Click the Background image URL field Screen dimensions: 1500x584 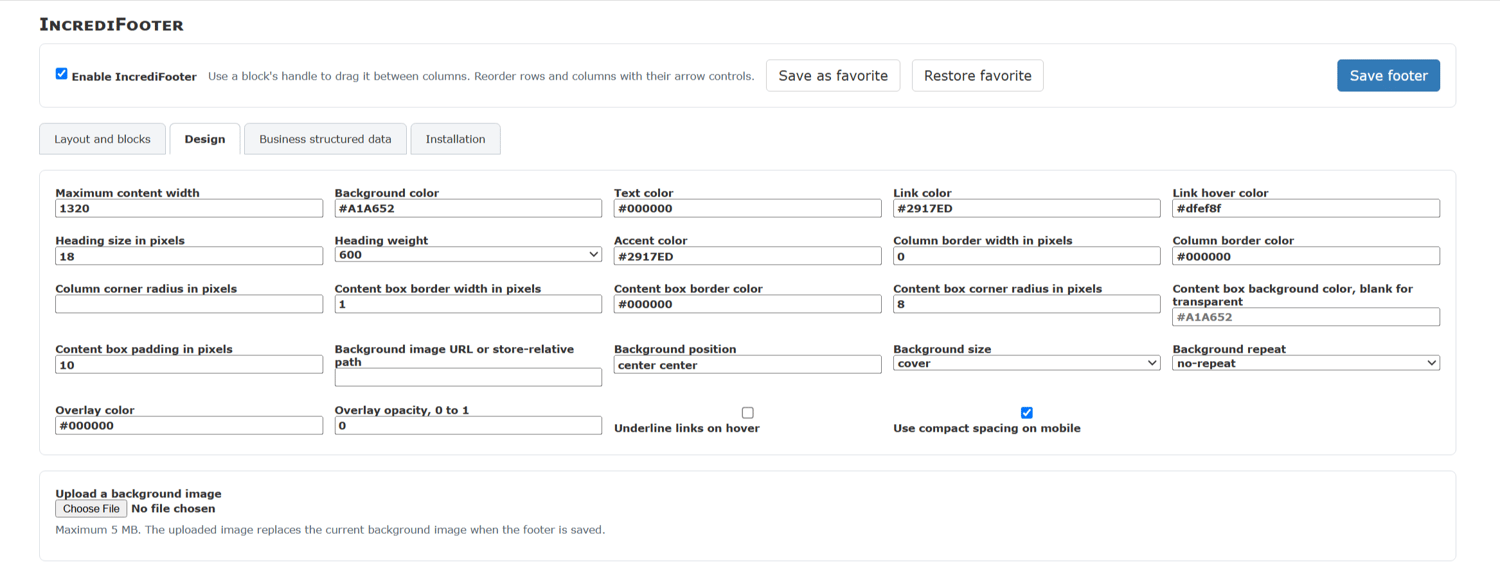click(468, 378)
